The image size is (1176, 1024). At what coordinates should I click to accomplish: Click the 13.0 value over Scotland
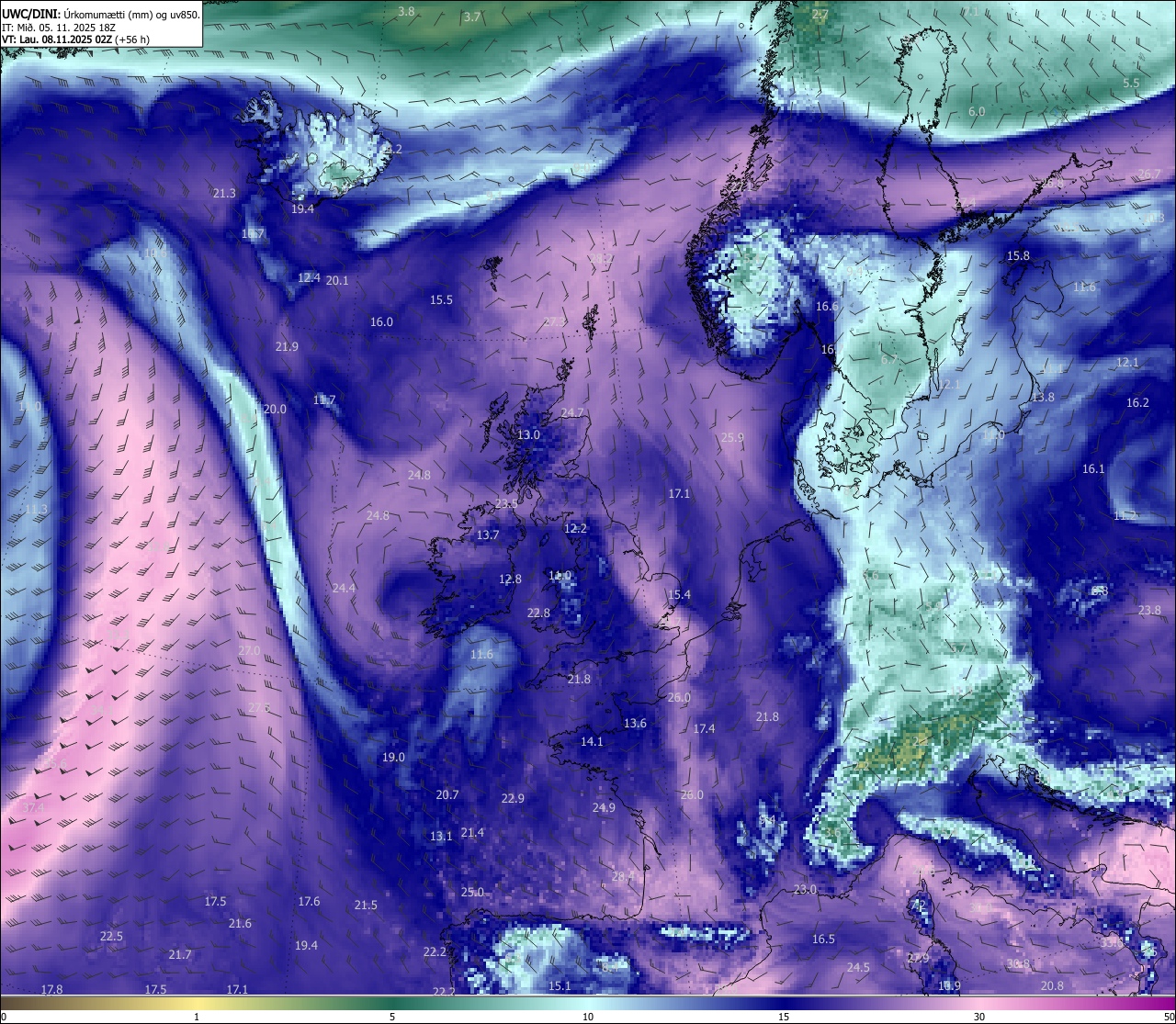pos(528,434)
